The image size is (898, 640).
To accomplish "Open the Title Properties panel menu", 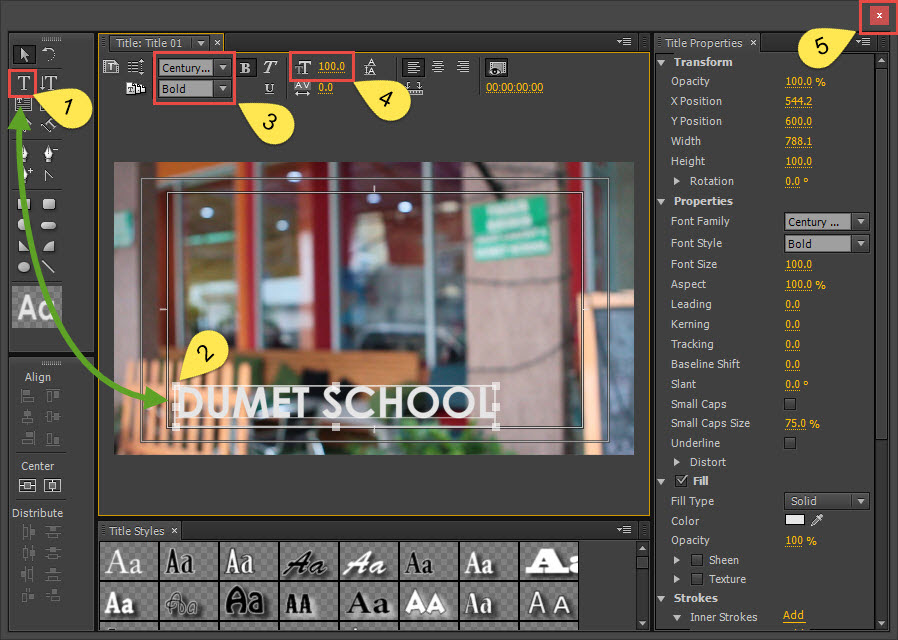I will pos(864,42).
